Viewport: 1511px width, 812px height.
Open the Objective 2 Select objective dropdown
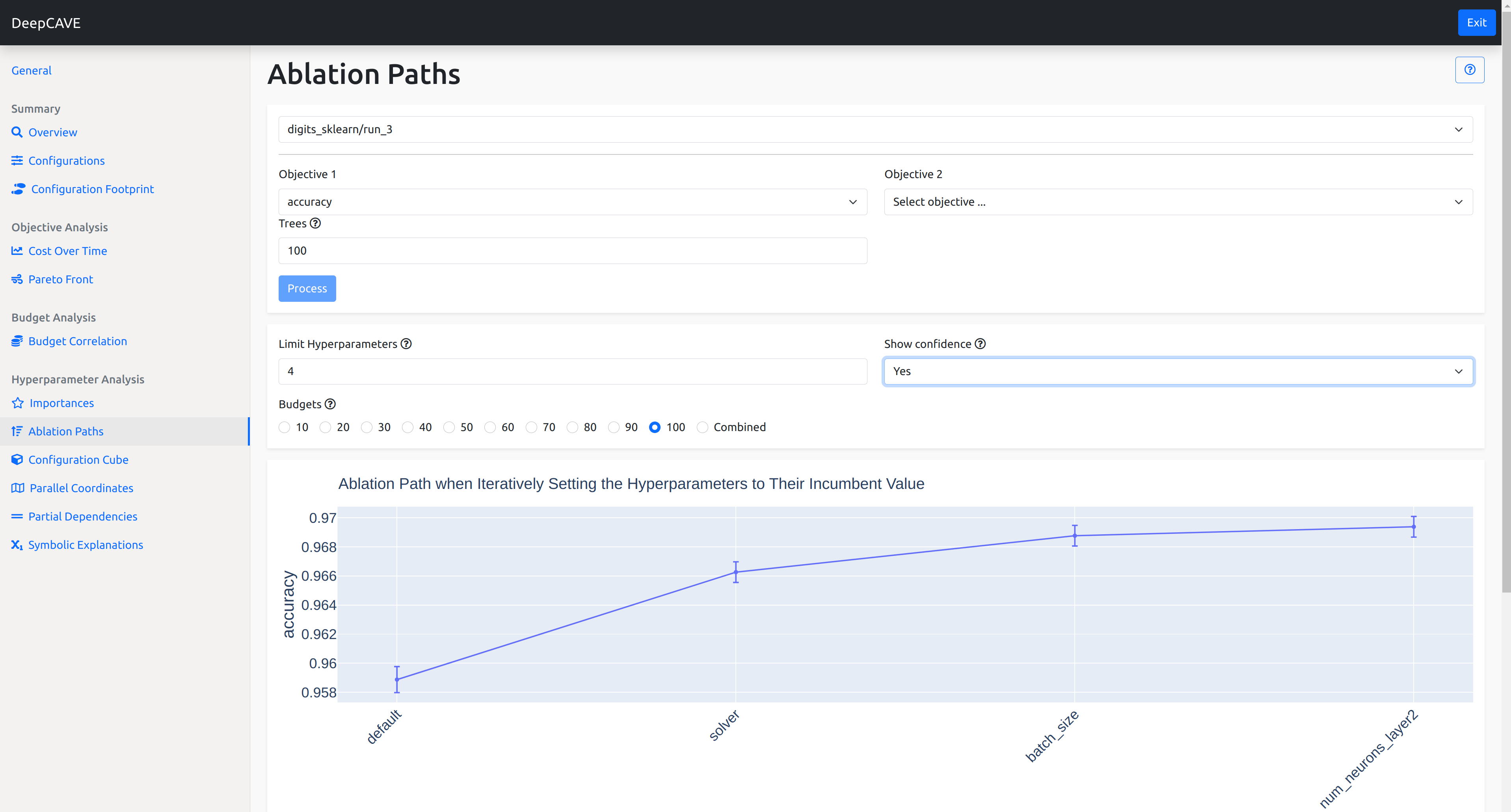(1178, 202)
